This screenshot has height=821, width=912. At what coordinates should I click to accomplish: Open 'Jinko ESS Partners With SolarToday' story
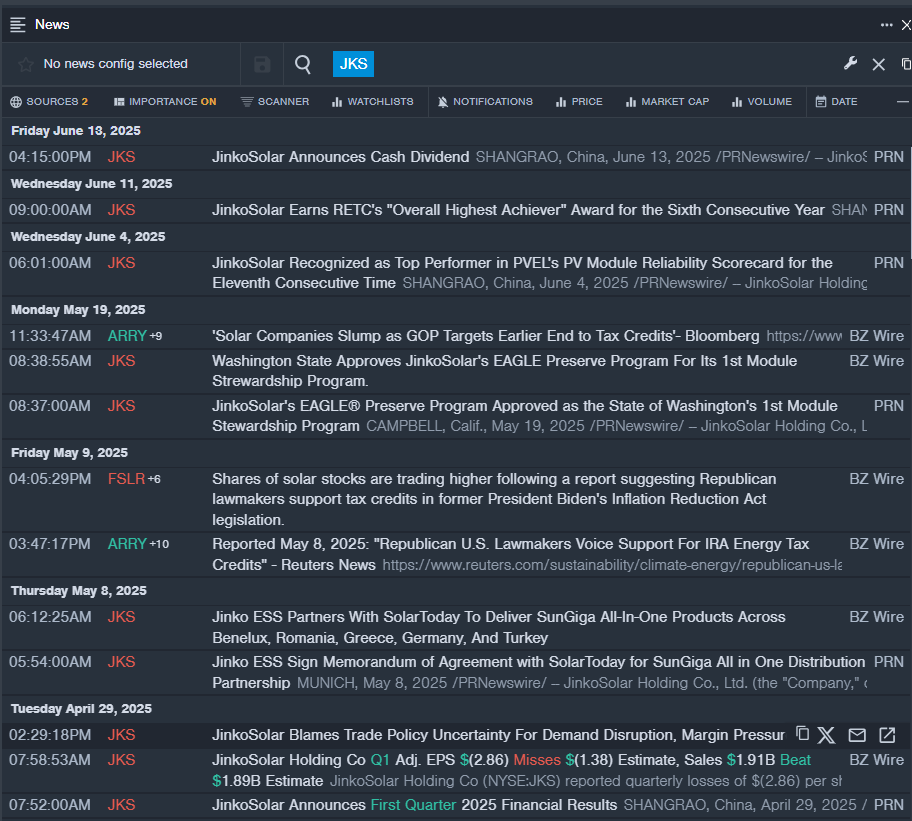point(499,627)
